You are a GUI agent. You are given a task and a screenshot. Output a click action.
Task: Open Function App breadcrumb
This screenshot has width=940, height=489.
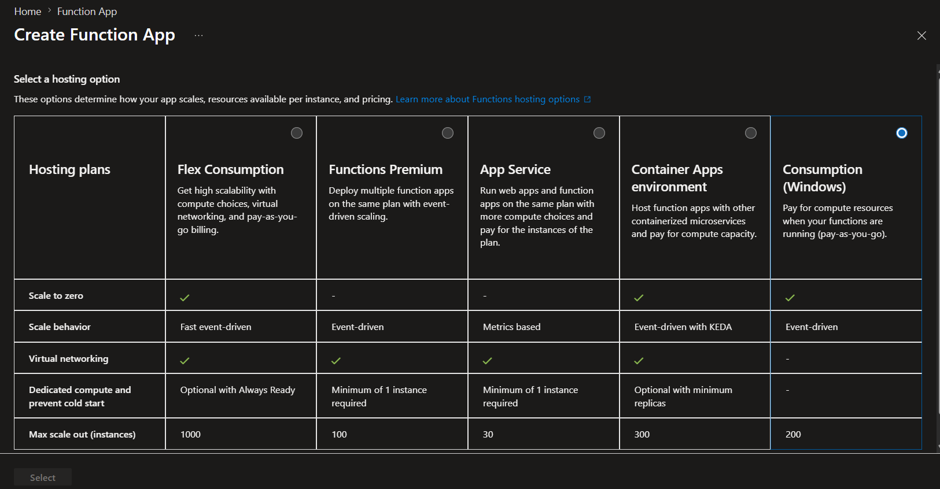87,11
